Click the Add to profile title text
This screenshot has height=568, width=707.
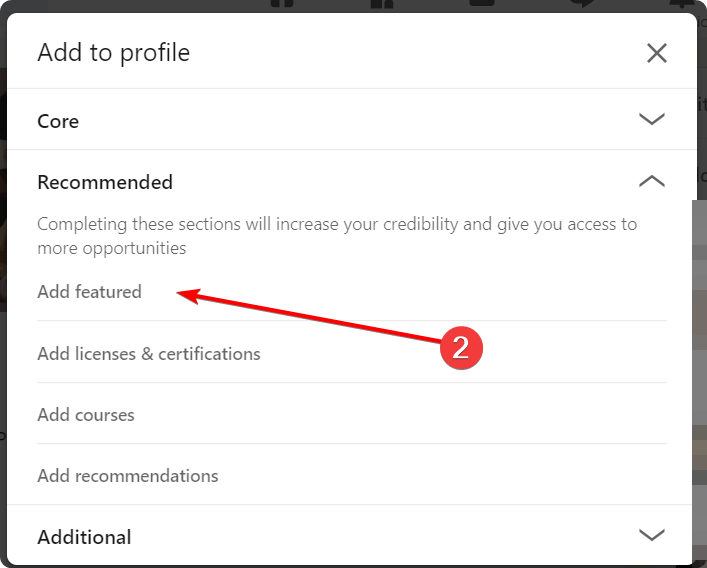113,52
